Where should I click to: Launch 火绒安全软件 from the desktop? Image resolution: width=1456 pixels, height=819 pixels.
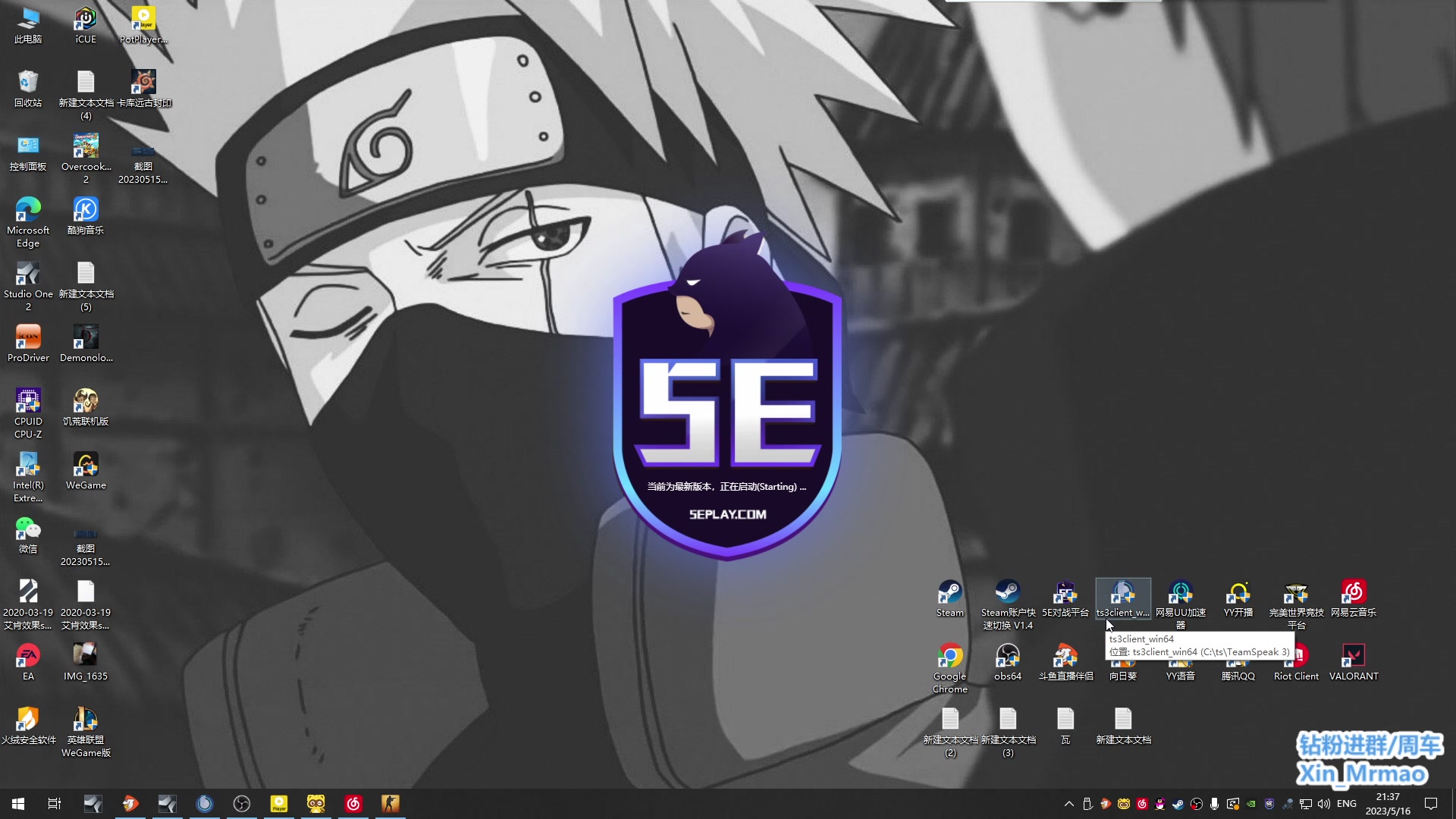click(x=28, y=726)
